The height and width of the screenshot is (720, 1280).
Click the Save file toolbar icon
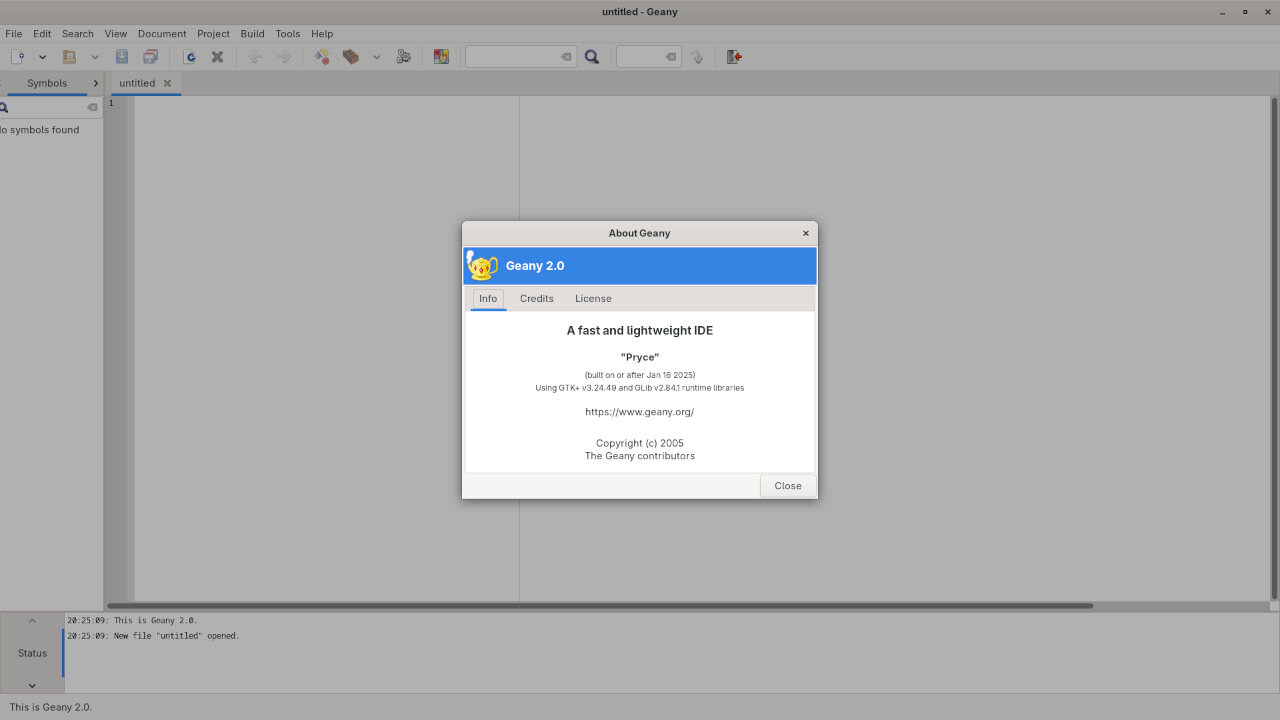[x=122, y=57]
